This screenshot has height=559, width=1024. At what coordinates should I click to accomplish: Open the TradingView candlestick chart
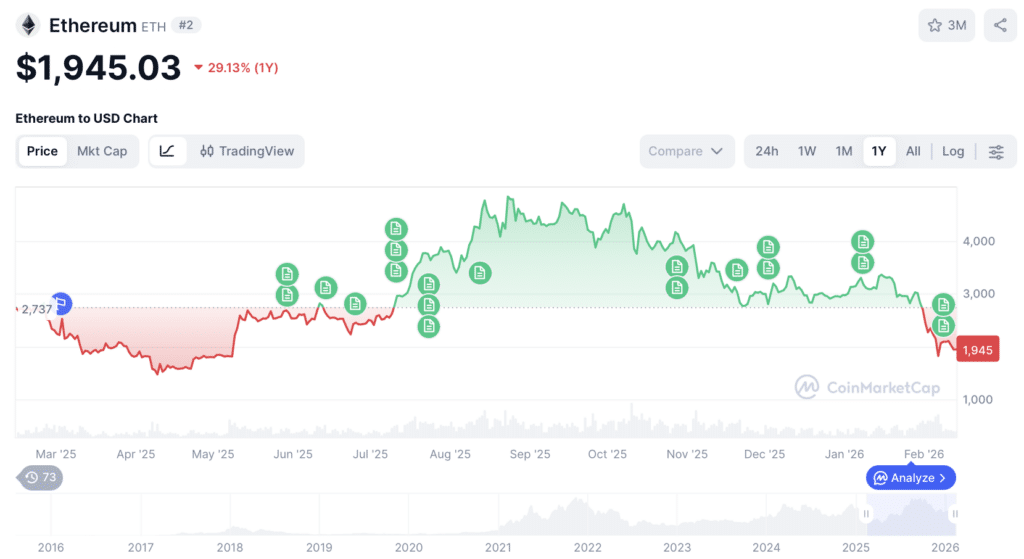[247, 151]
